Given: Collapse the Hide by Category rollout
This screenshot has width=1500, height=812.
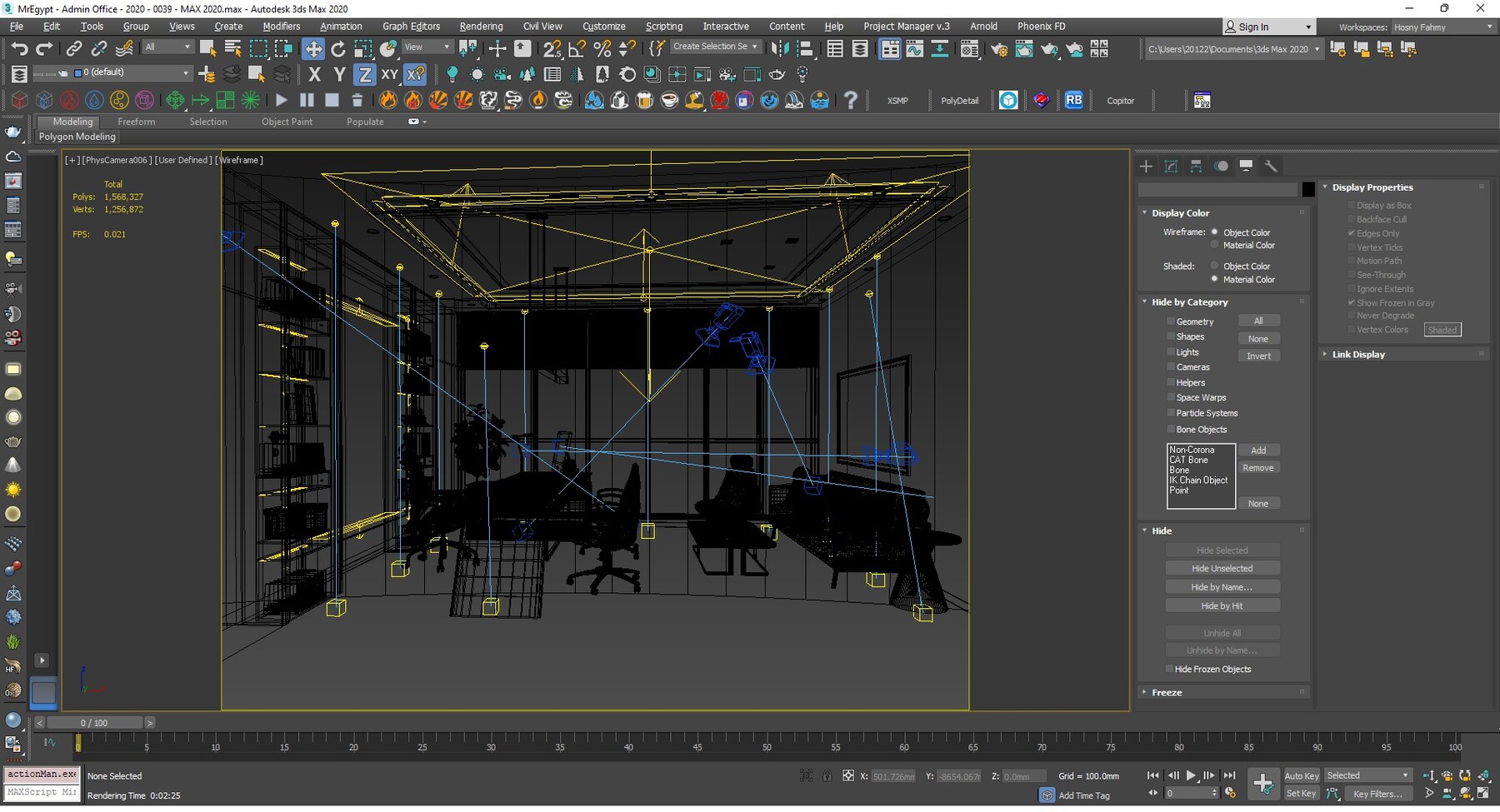Looking at the screenshot, I should [x=1144, y=301].
